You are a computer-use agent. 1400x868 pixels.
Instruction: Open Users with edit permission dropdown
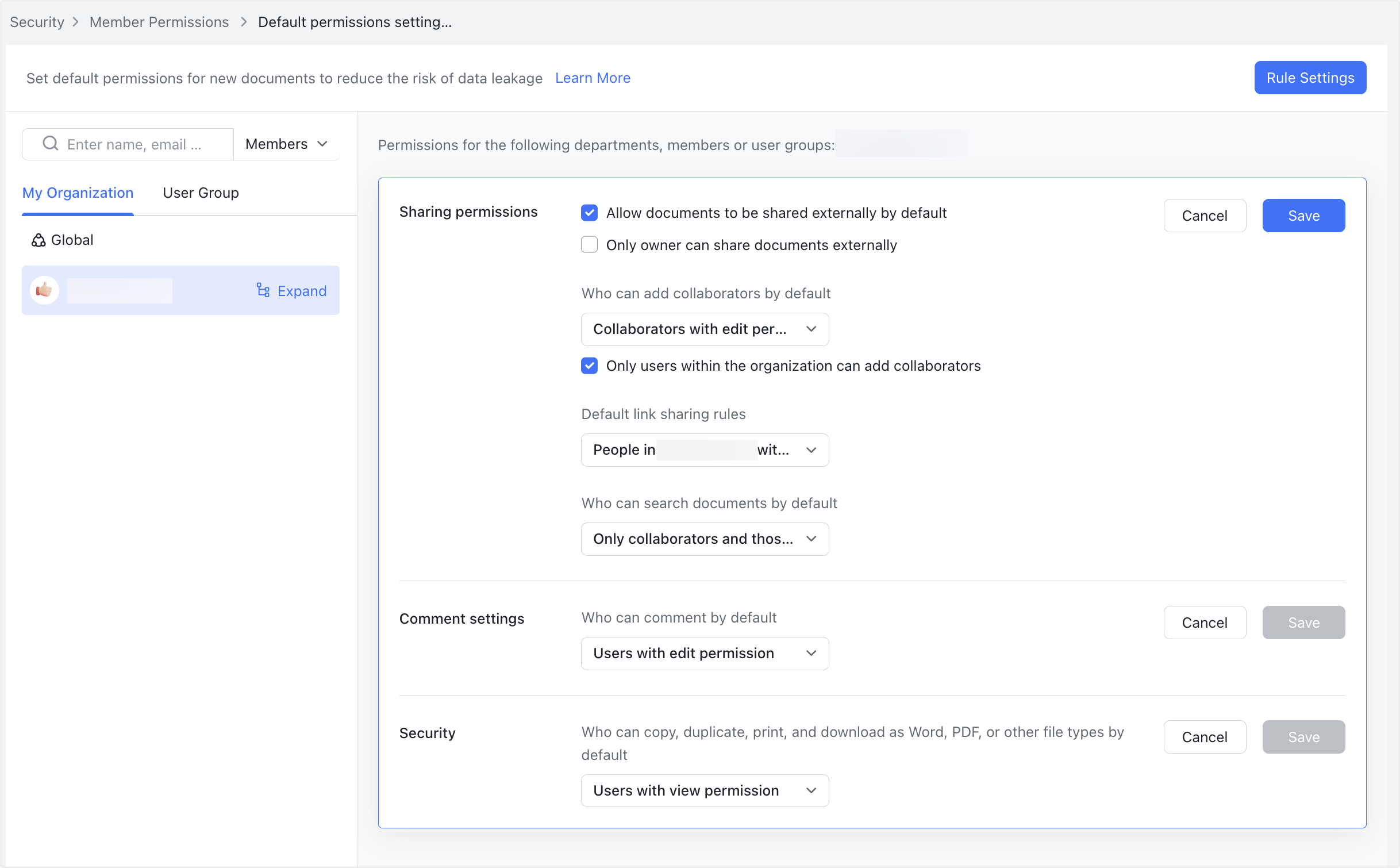[705, 653]
